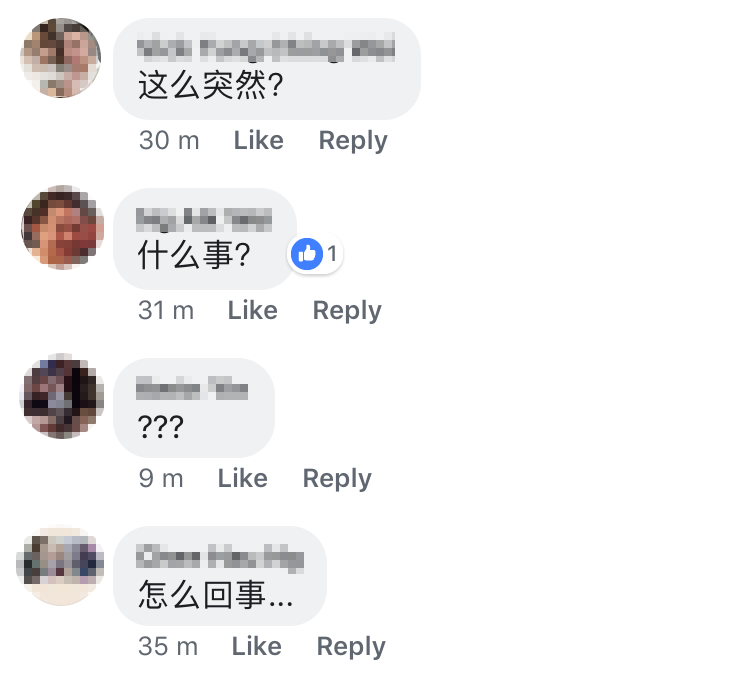Reply to the comment "什么事?"

pyautogui.click(x=347, y=311)
